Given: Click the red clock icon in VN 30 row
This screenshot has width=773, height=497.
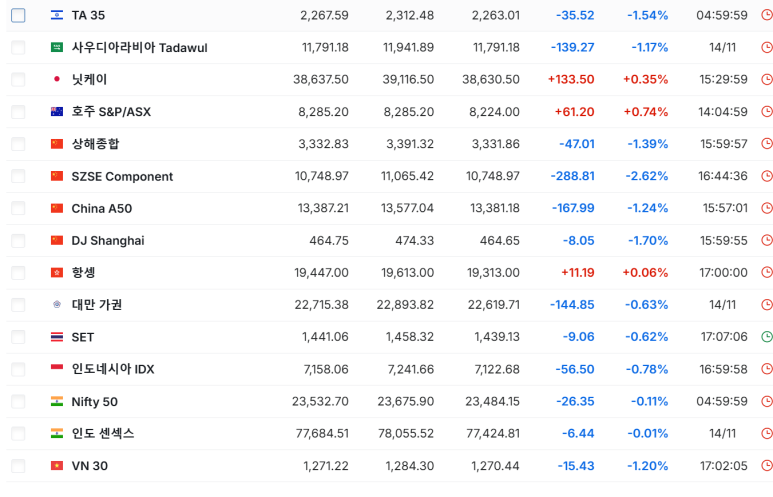Looking at the screenshot, I should tap(767, 465).
